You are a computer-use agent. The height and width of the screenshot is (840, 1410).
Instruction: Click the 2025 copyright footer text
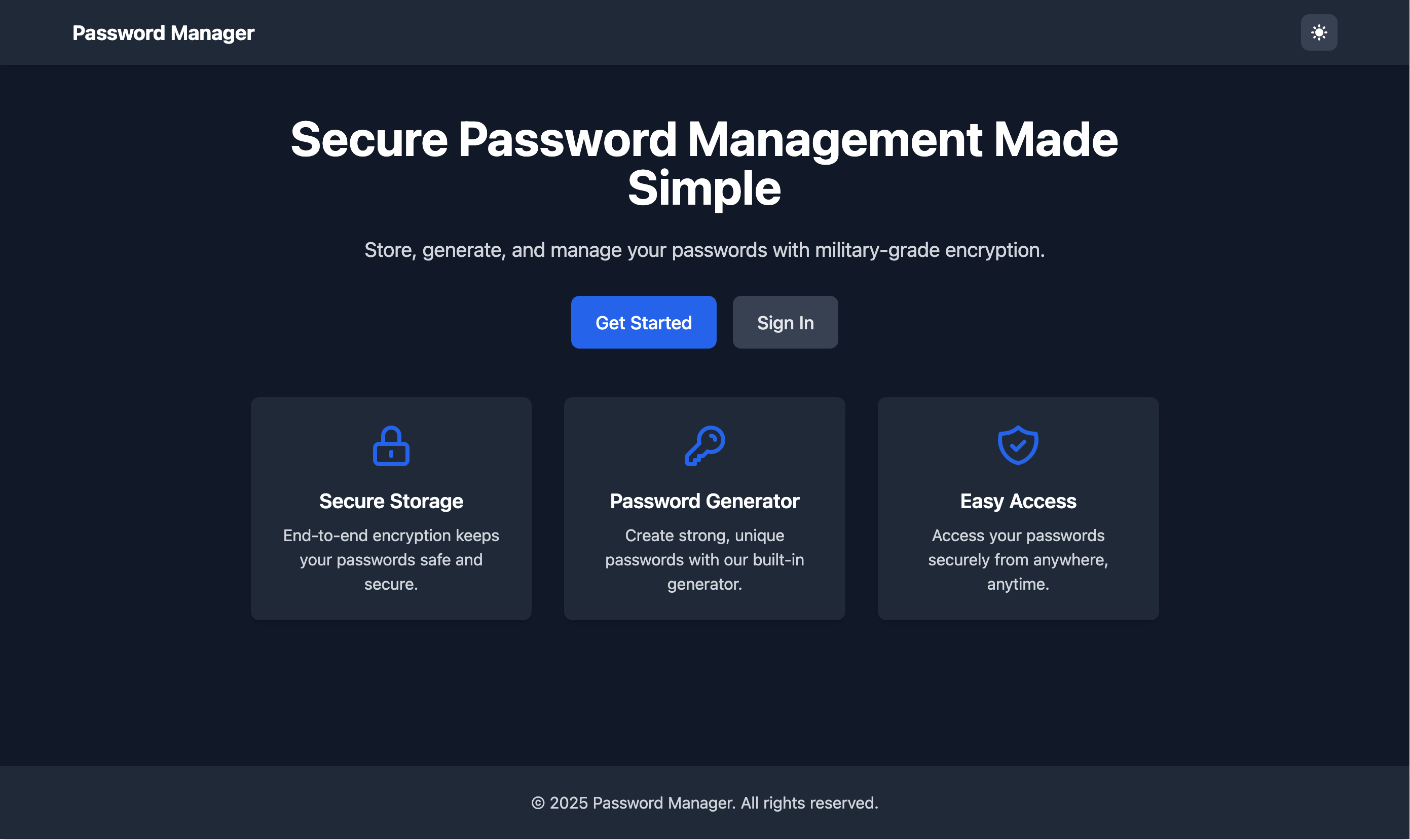point(704,803)
